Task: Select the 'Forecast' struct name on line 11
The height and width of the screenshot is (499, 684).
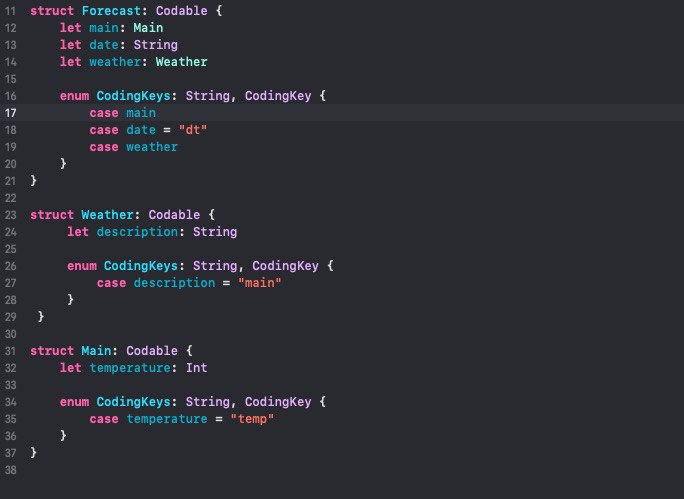Action: tap(111, 11)
